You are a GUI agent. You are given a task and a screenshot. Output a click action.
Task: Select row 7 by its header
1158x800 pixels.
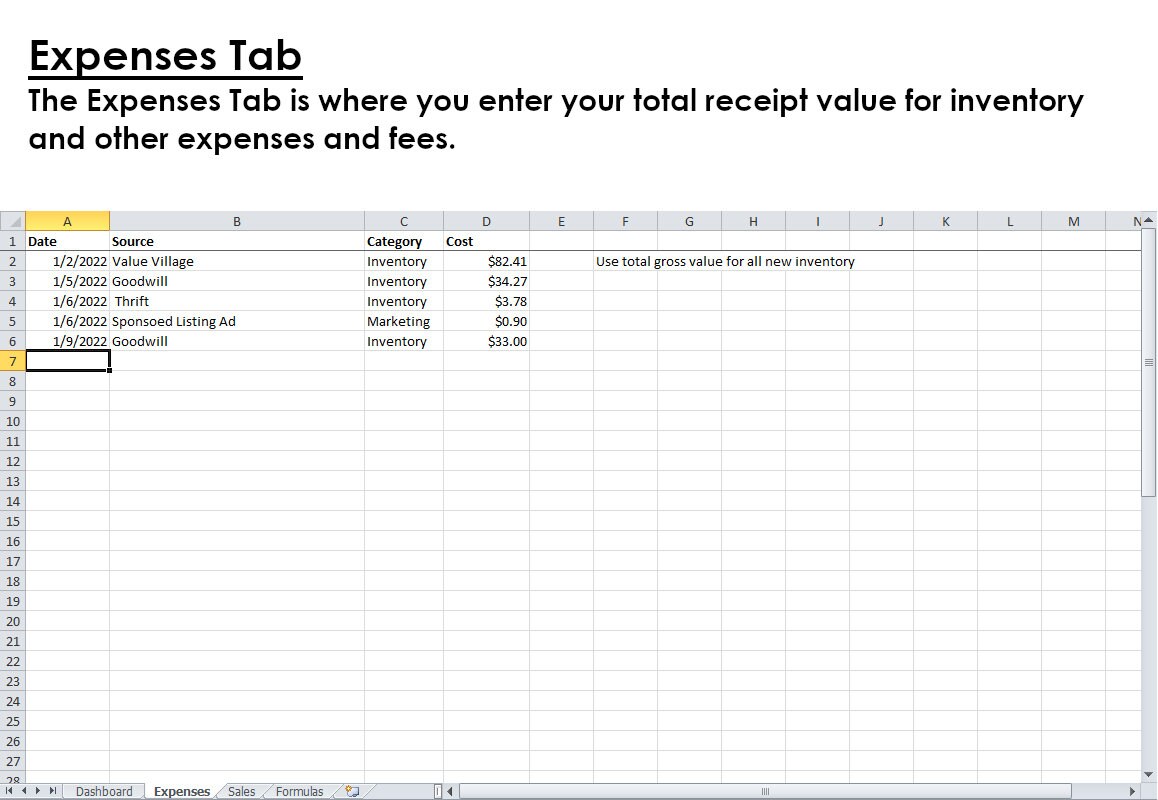click(13, 361)
